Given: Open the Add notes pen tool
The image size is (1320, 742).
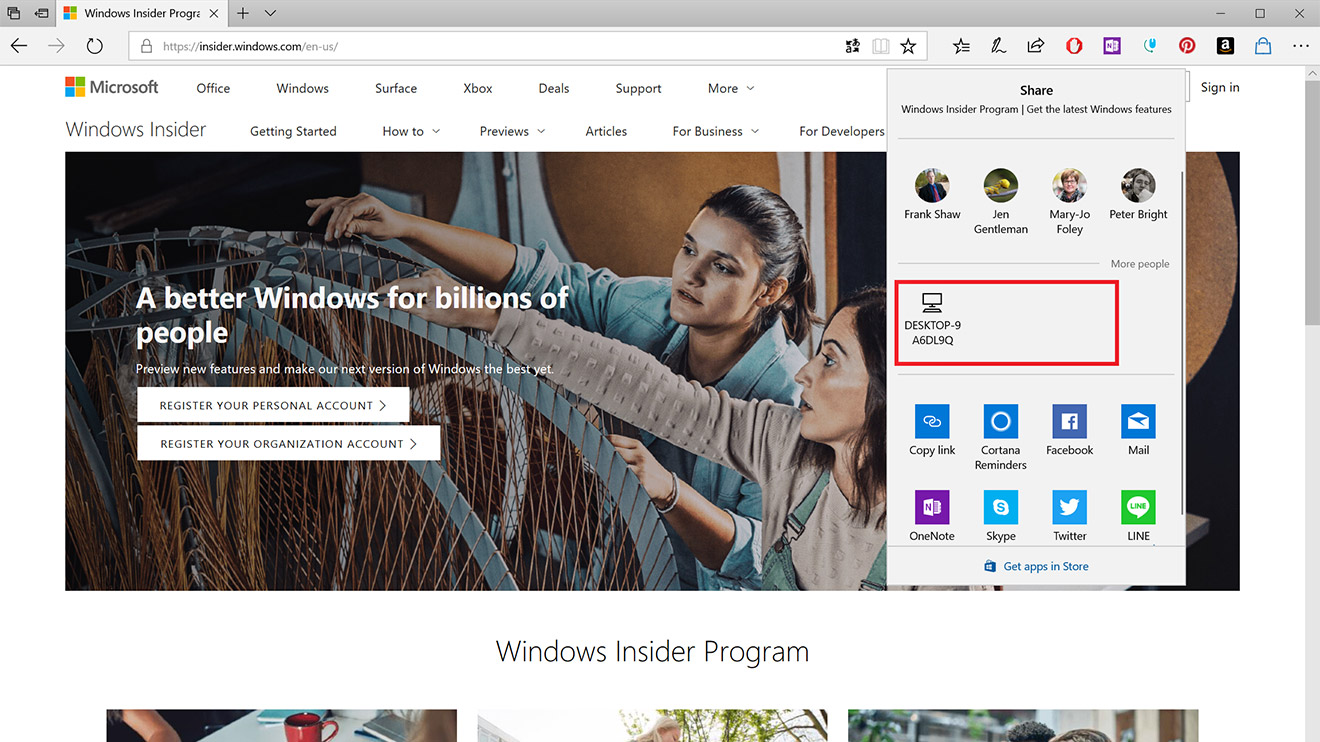Looking at the screenshot, I should point(998,46).
